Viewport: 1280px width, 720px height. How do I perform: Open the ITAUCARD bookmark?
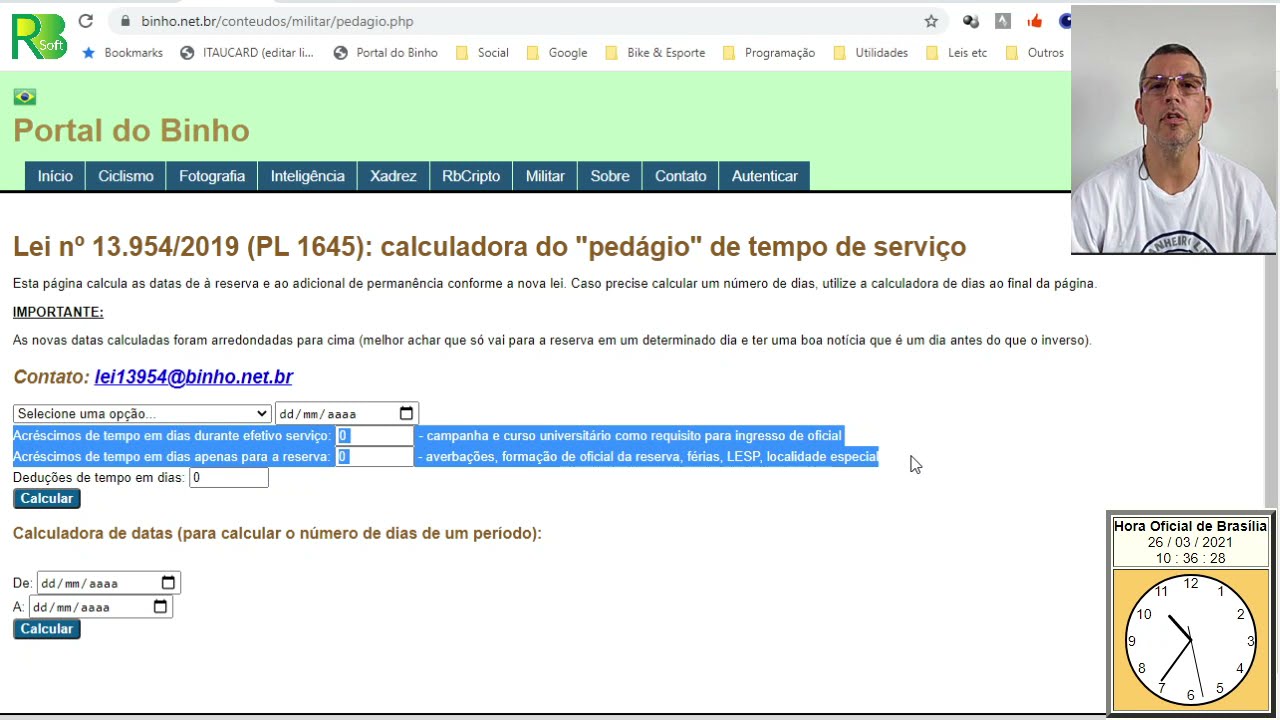click(247, 53)
